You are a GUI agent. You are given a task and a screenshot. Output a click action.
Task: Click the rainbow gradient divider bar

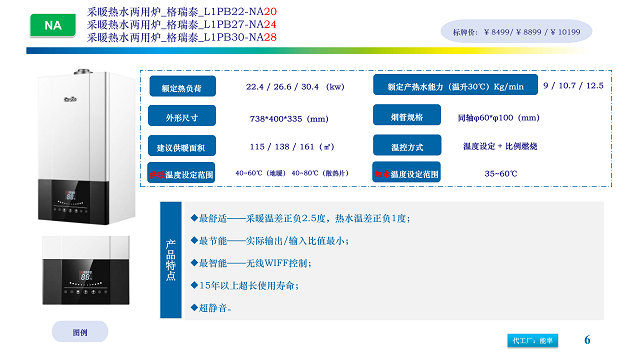(306, 51)
